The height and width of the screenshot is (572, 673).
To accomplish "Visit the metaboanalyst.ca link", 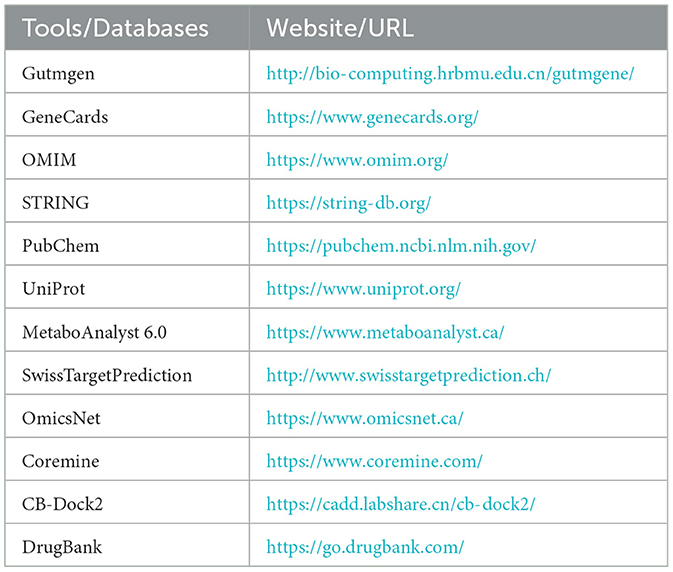I will pyautogui.click(x=385, y=332).
